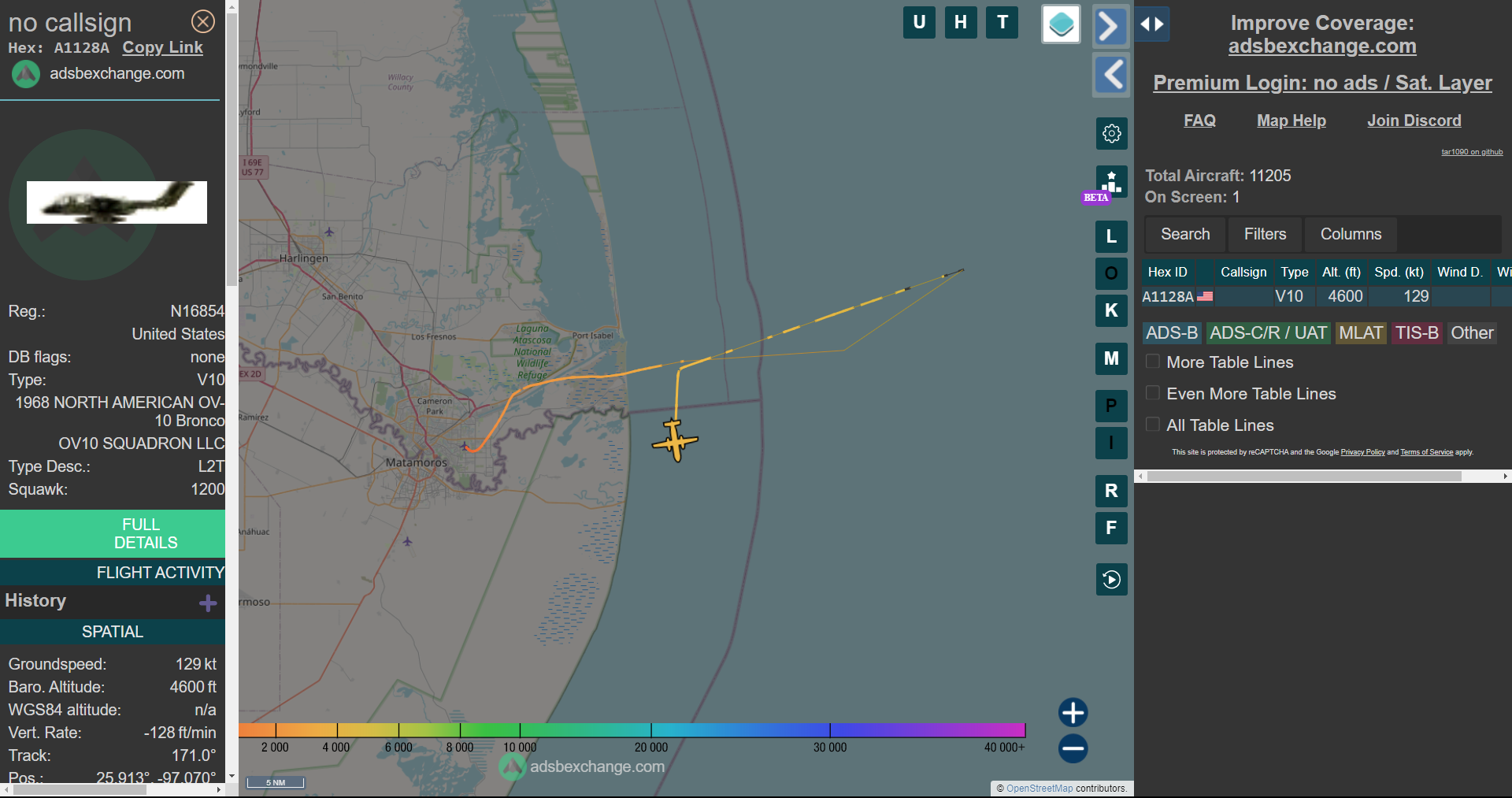The height and width of the screenshot is (798, 1512).
Task: Click the right chevron expand button
Action: click(1110, 25)
